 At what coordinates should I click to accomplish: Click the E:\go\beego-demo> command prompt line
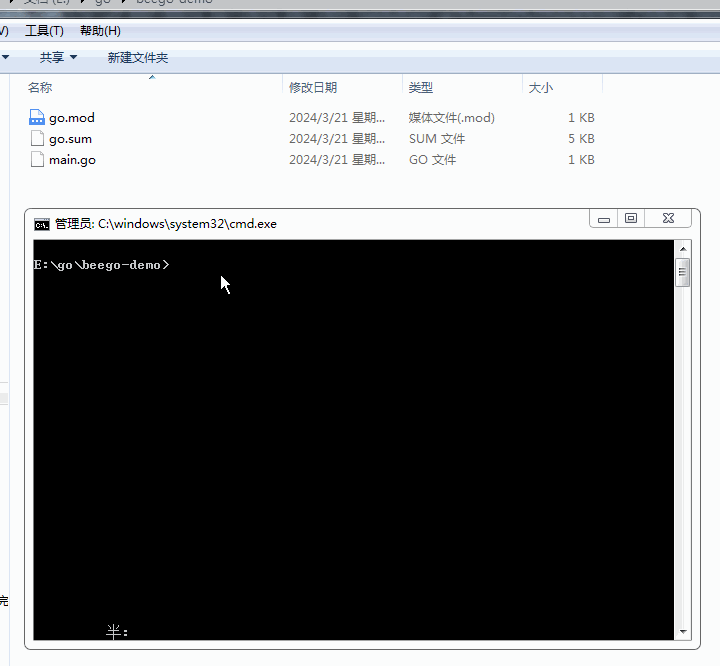pyautogui.click(x=101, y=265)
